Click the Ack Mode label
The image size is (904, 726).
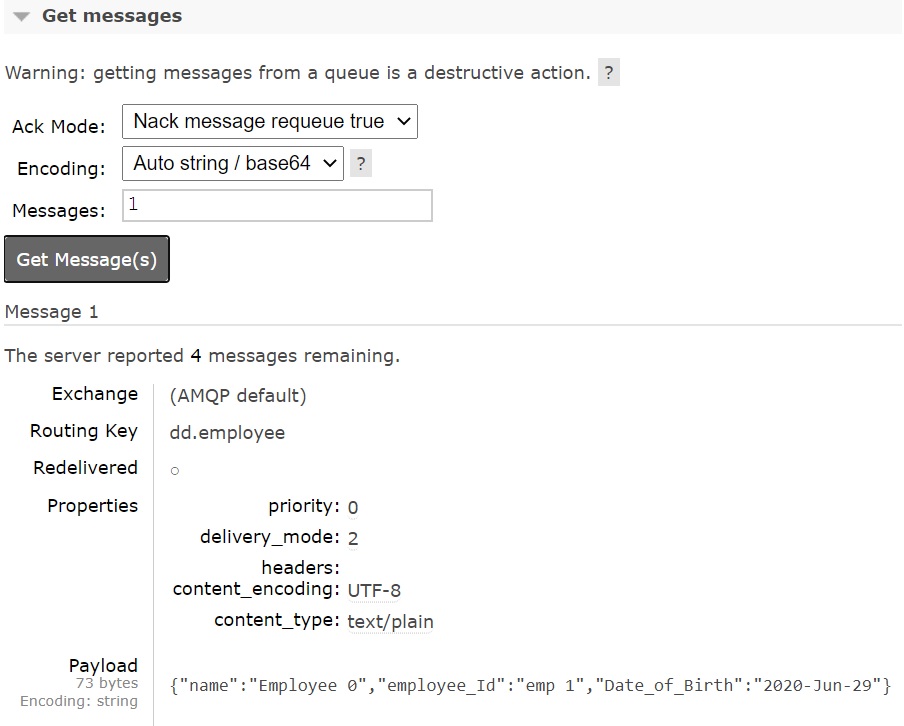(x=58, y=127)
